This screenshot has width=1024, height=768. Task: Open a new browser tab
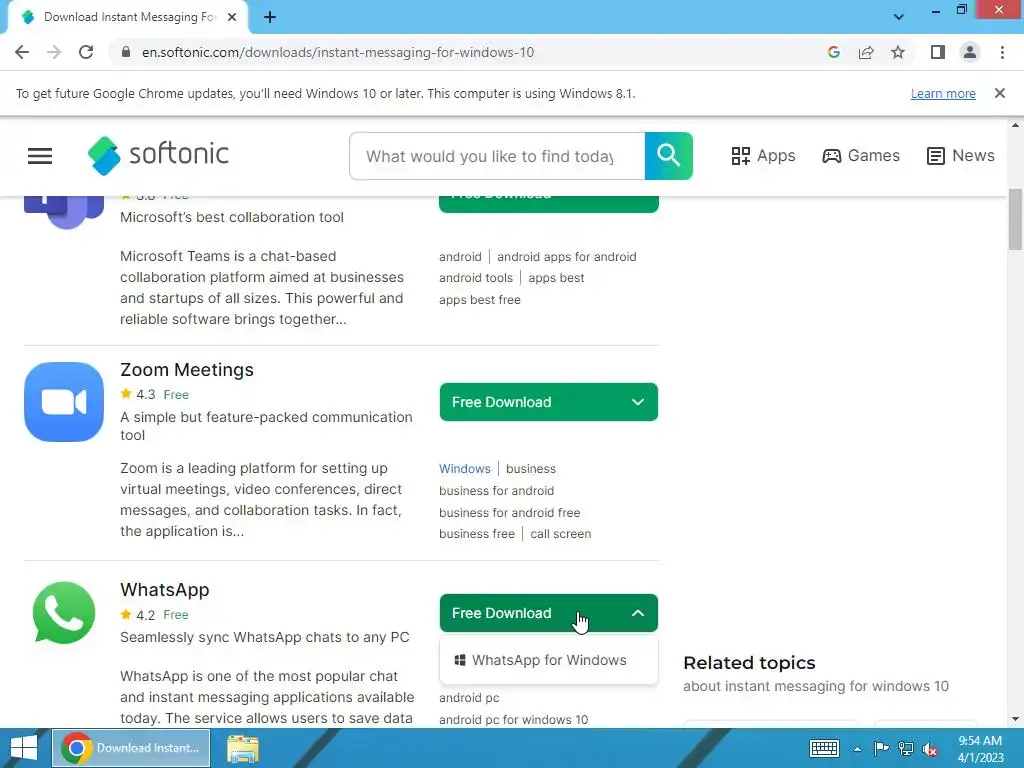pyautogui.click(x=270, y=17)
